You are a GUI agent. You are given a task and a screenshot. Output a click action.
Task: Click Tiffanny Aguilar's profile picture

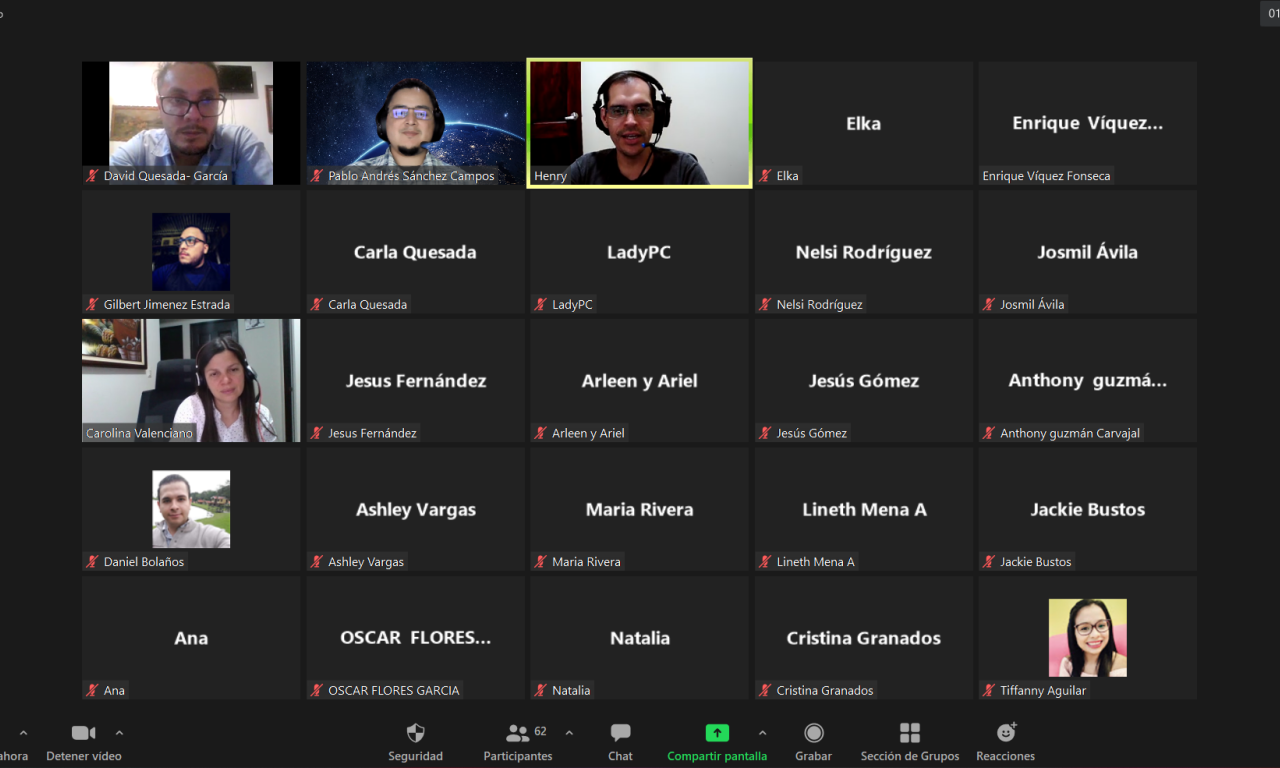[x=1087, y=637]
